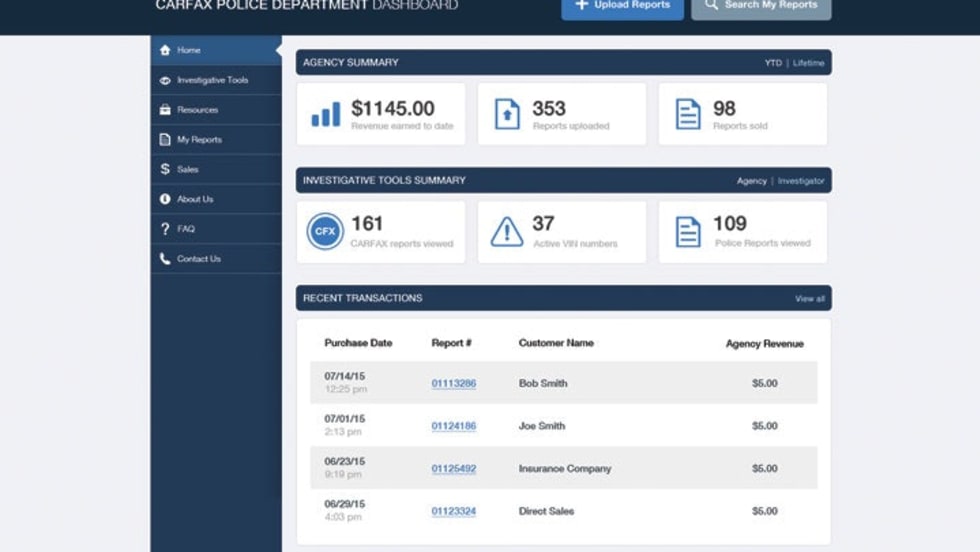980x552 pixels.
Task: Switch Agency Summary to Lifetime
Action: [x=808, y=63]
